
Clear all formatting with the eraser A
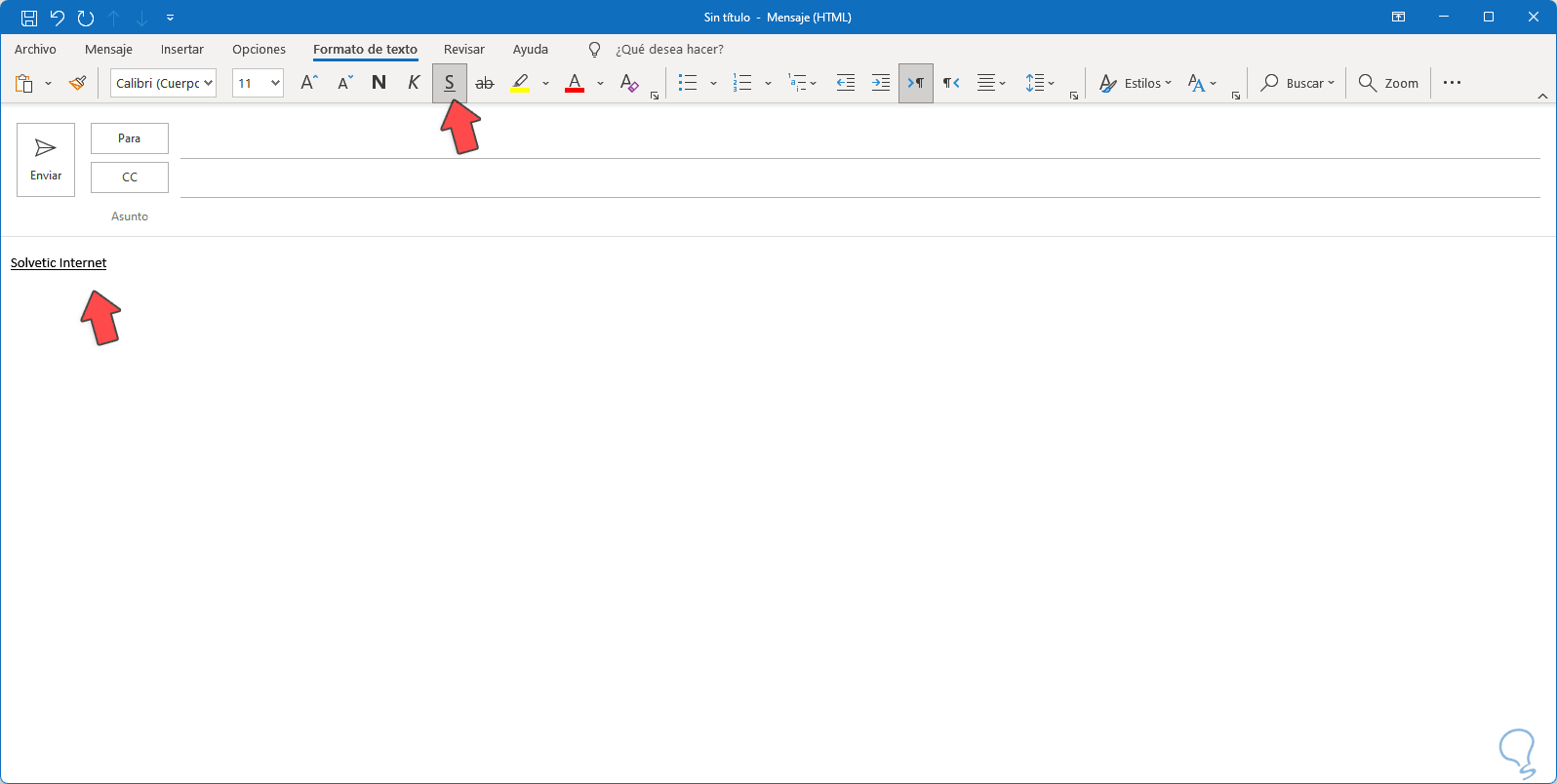(x=629, y=83)
